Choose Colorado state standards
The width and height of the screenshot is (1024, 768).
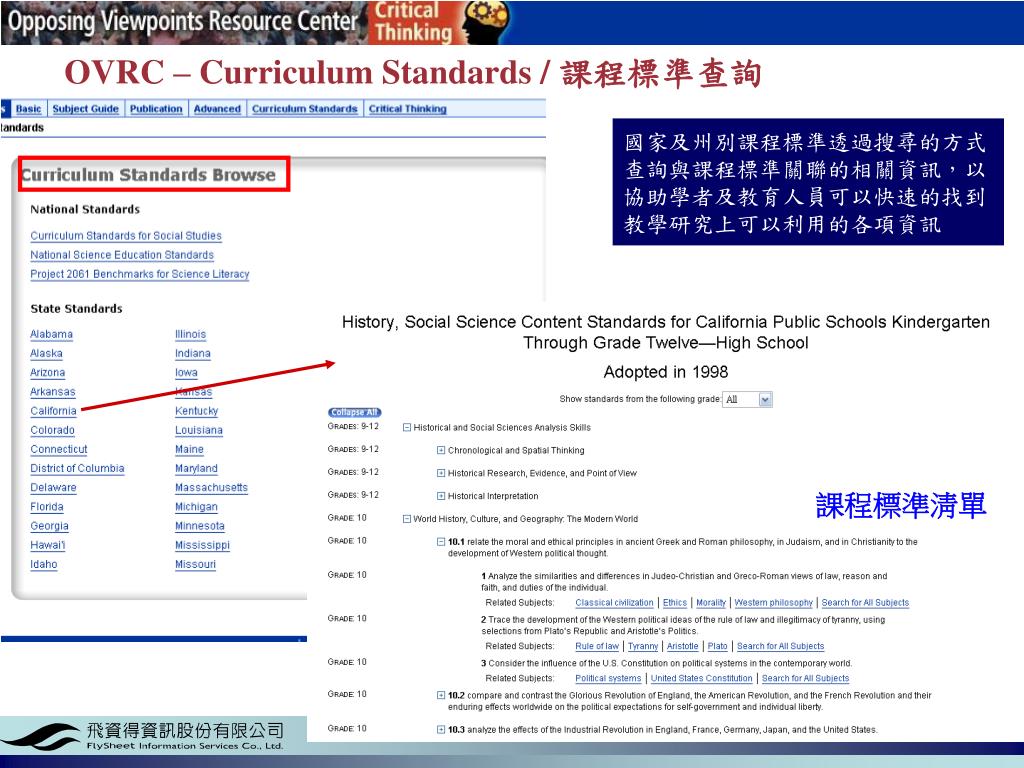pos(52,430)
